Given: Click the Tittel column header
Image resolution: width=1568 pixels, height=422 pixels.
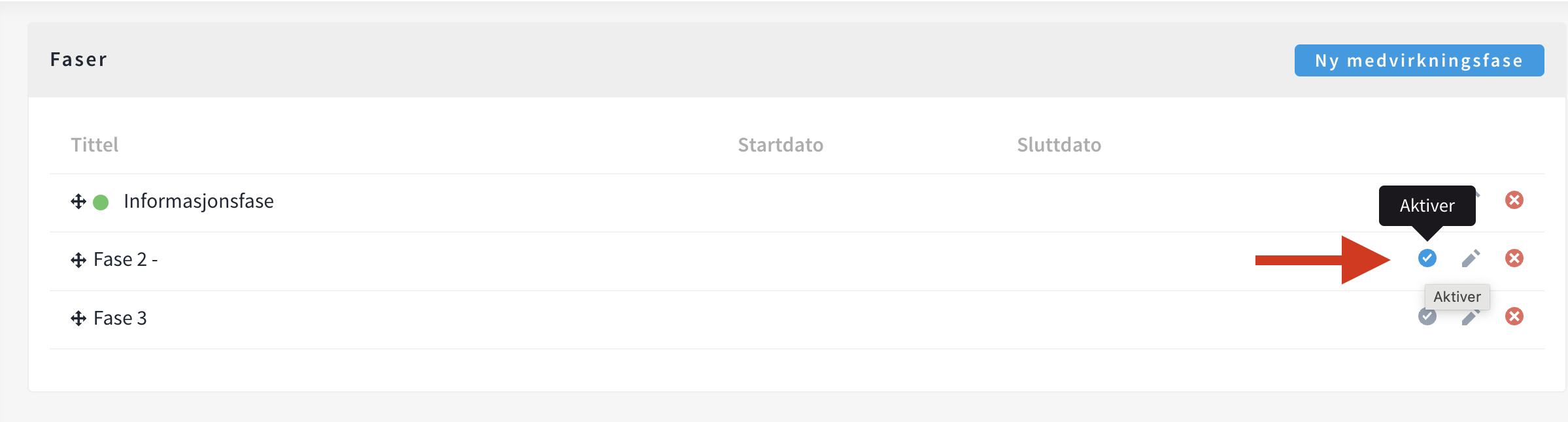Looking at the screenshot, I should click(x=94, y=144).
